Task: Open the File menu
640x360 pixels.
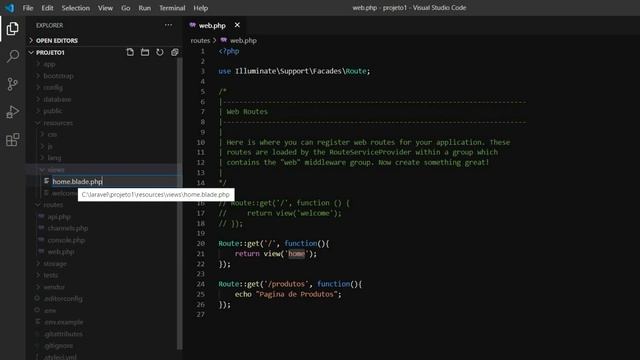Action: pyautogui.click(x=28, y=8)
